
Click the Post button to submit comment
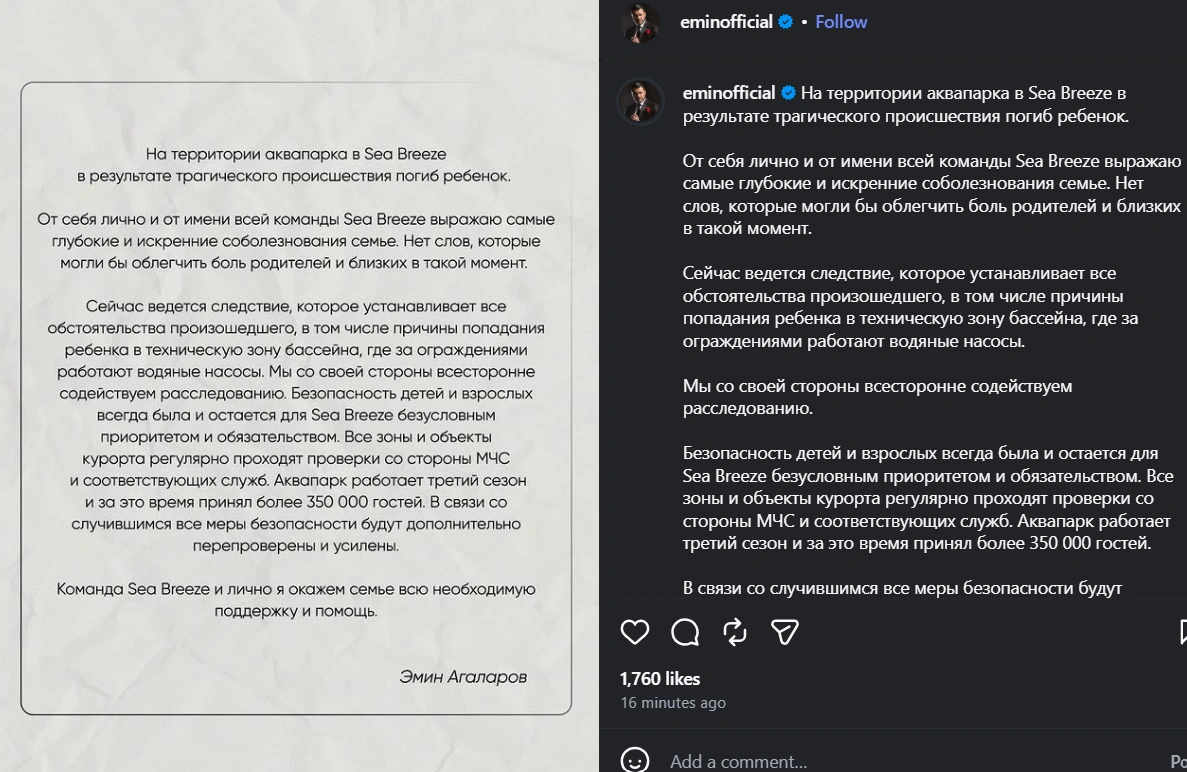[x=1179, y=761]
